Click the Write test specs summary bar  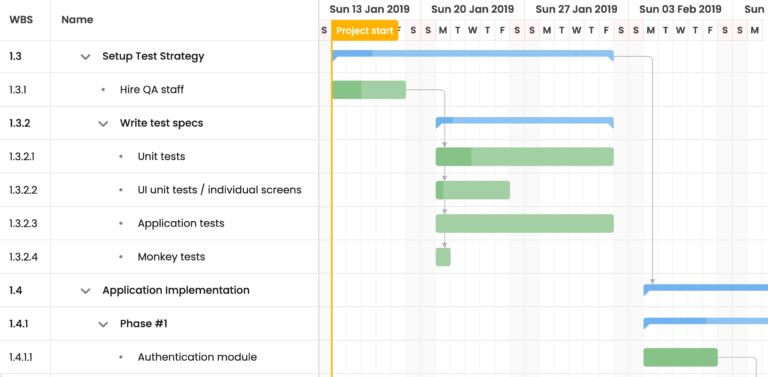pos(525,120)
